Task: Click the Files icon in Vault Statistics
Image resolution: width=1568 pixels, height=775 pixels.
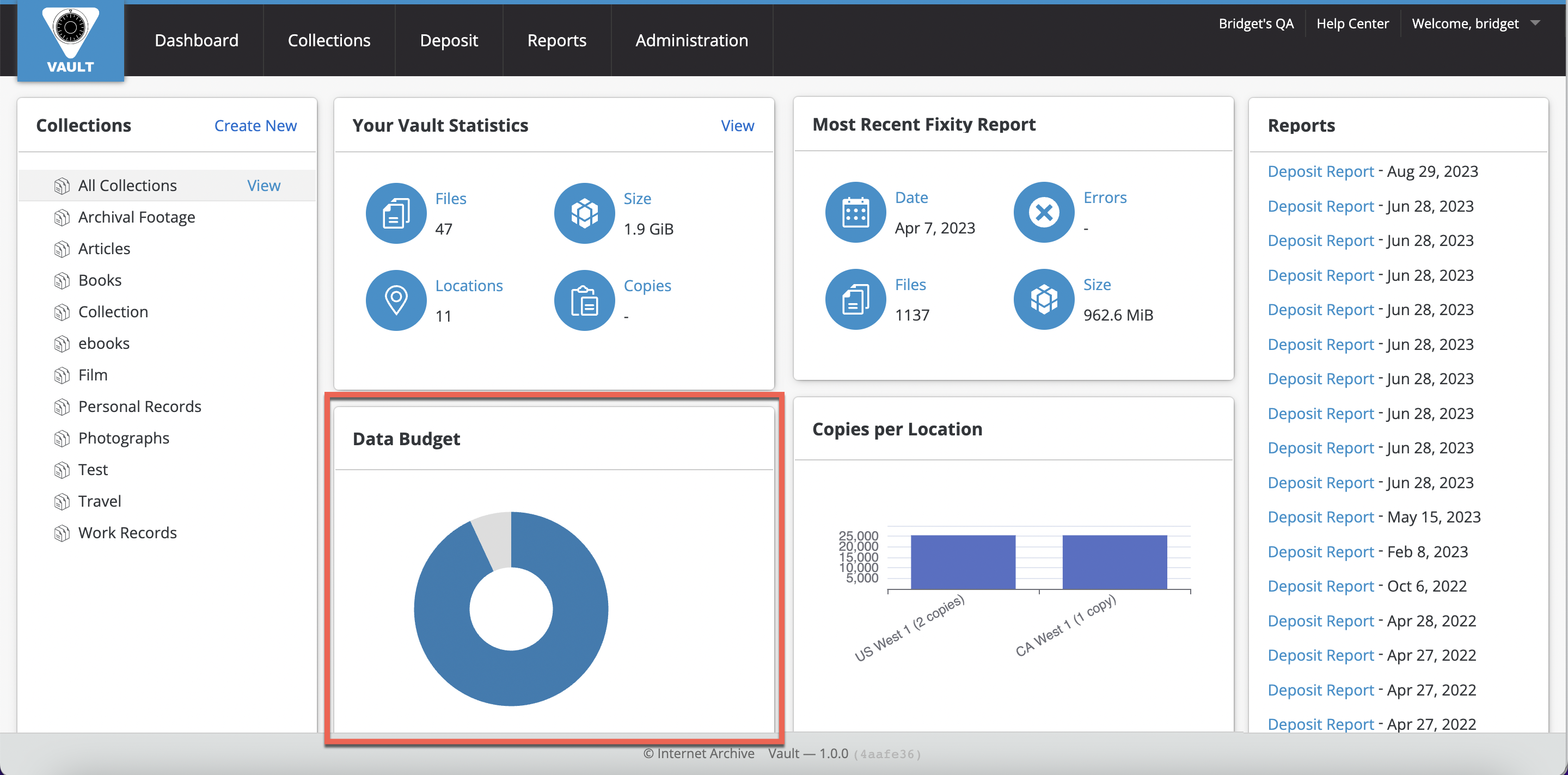Action: click(x=396, y=213)
